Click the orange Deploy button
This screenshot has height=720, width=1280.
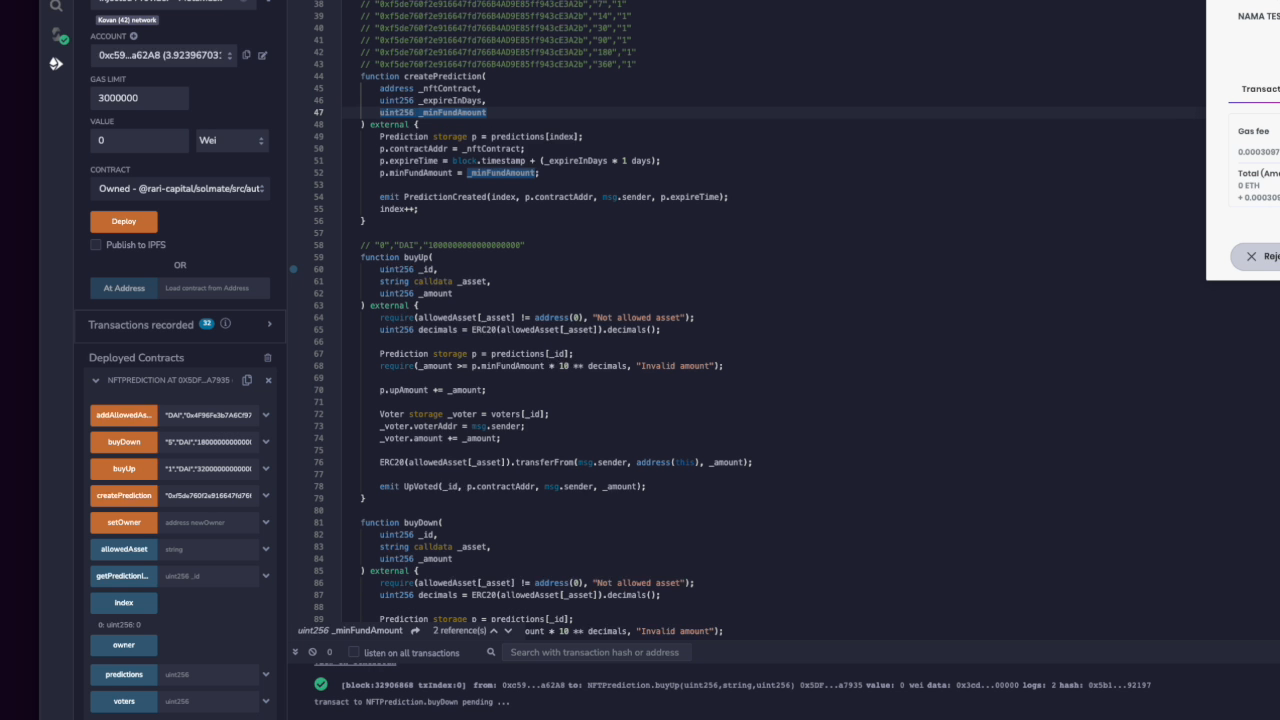point(124,222)
